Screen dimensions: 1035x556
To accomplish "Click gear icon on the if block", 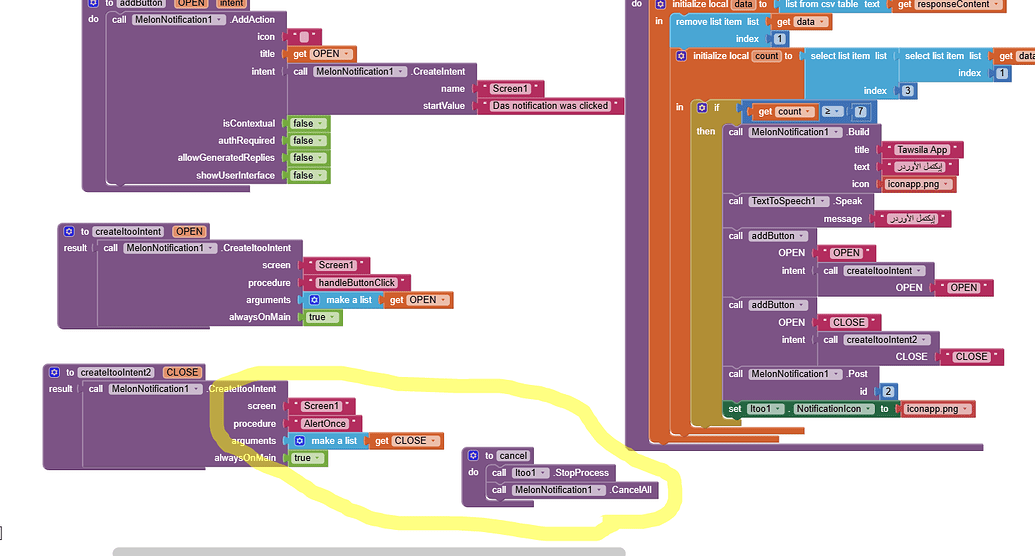I will click(702, 108).
